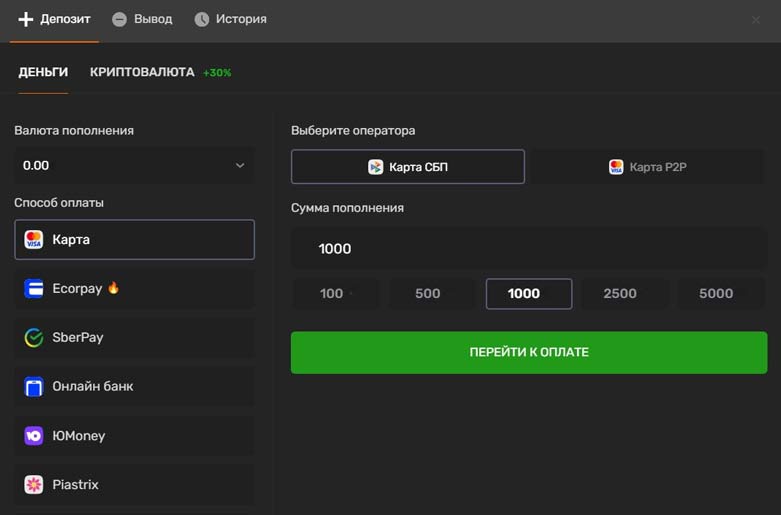Switch operator to Карта P2P
This screenshot has height=515, width=781.
(648, 167)
